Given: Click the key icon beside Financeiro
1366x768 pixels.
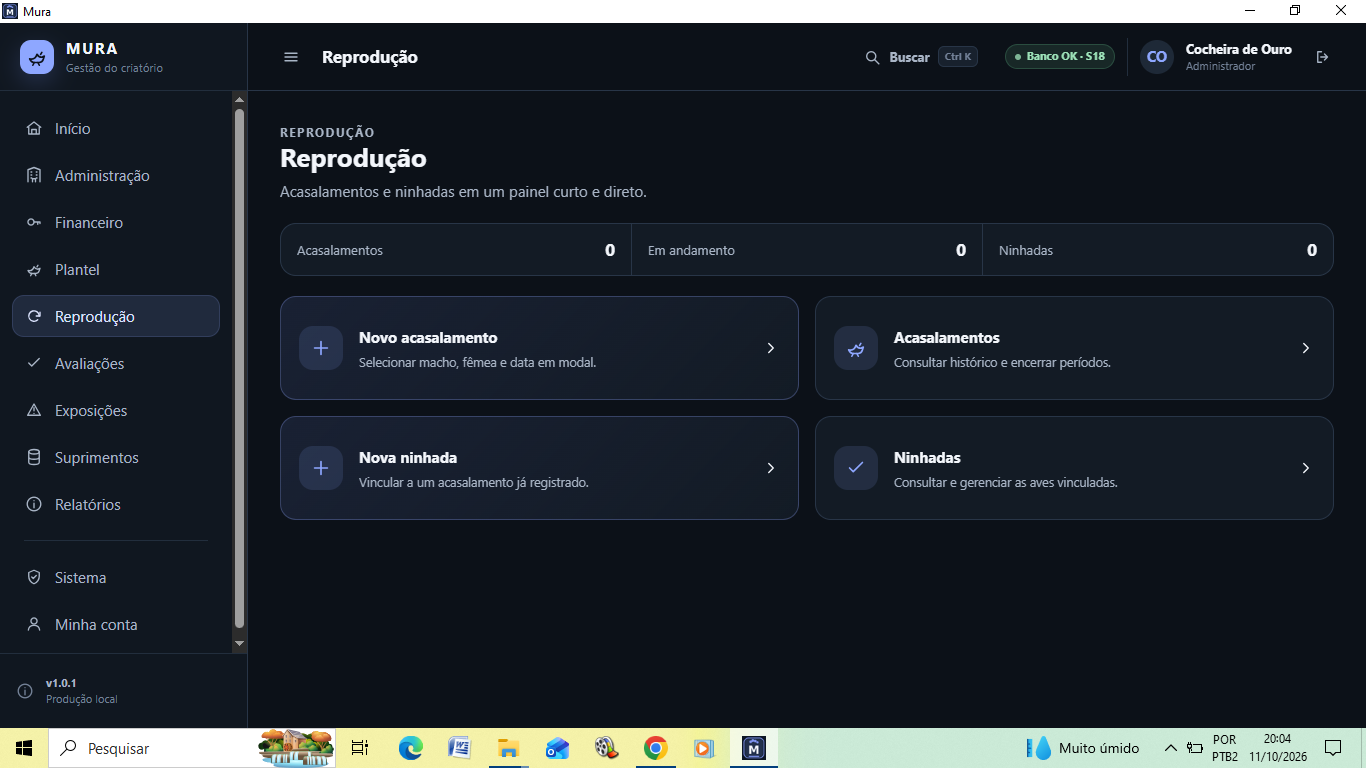Looking at the screenshot, I should pyautogui.click(x=34, y=222).
